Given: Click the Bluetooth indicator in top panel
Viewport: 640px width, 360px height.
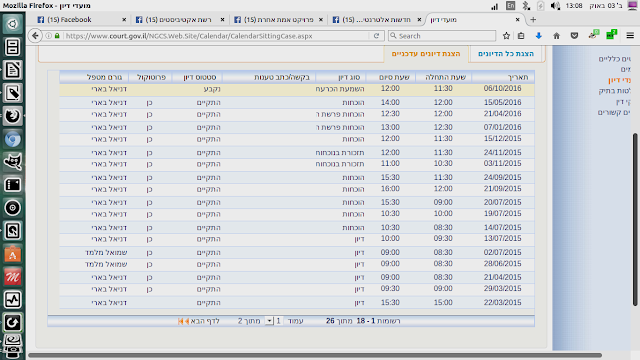Looking at the screenshot, I should pyautogui.click(x=526, y=6).
